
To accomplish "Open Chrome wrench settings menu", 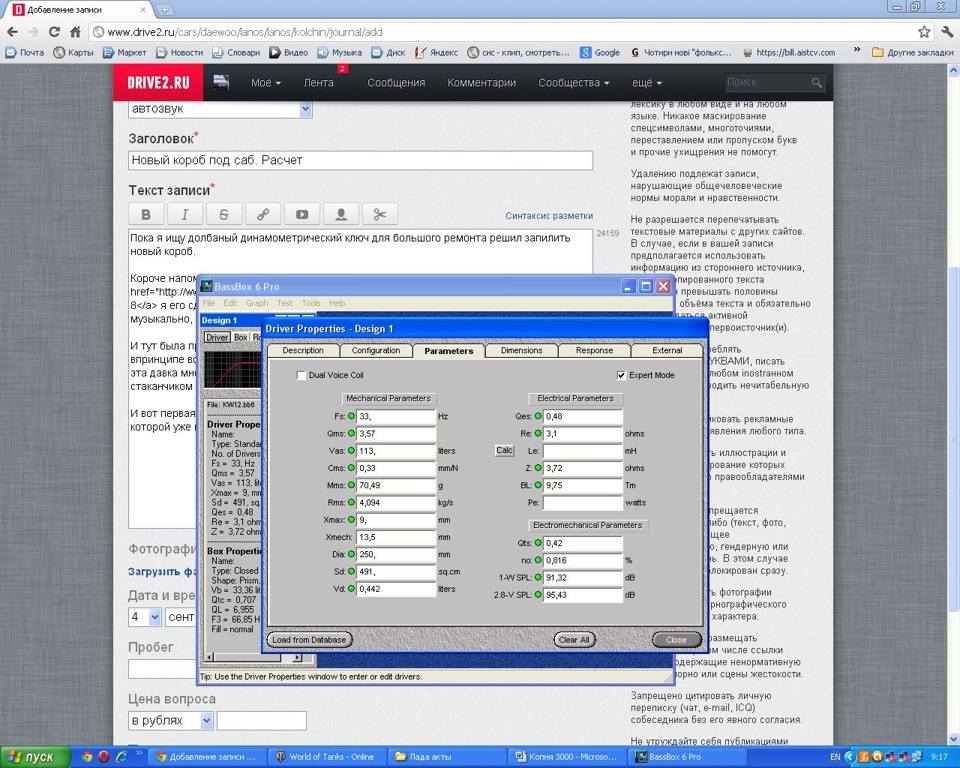I will tap(947, 32).
